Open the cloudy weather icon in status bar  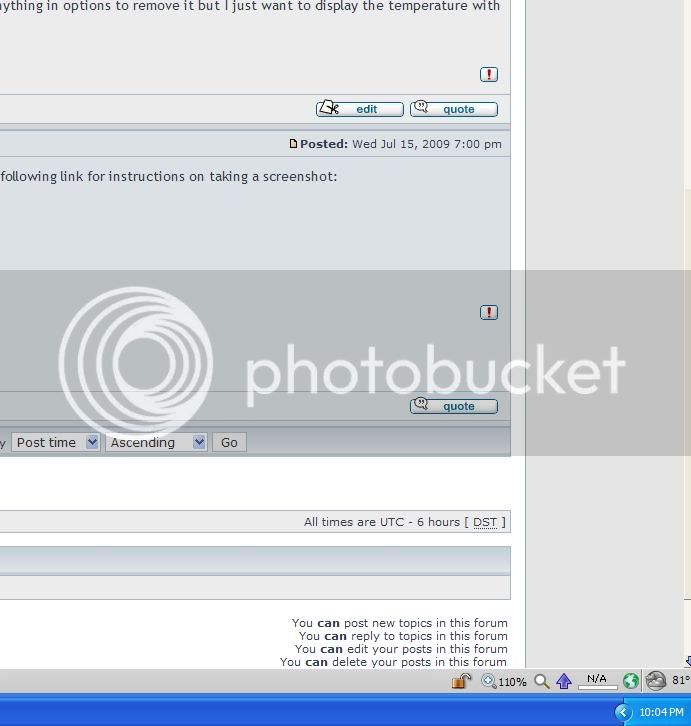coord(656,681)
